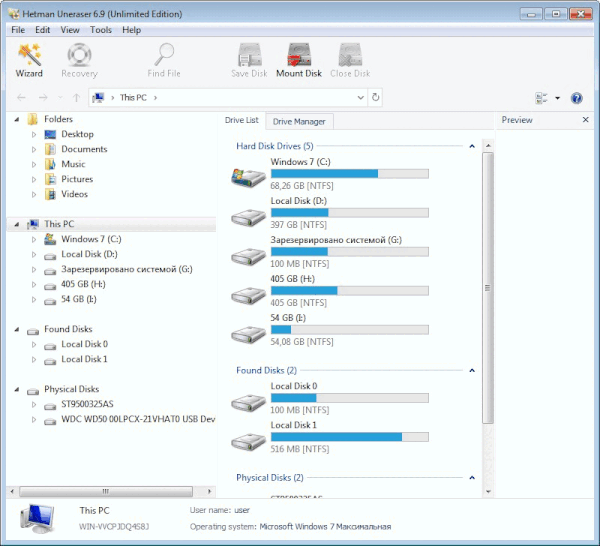Click the Close Disk toolbar icon
Image resolution: width=600 pixels, height=546 pixels.
point(350,54)
